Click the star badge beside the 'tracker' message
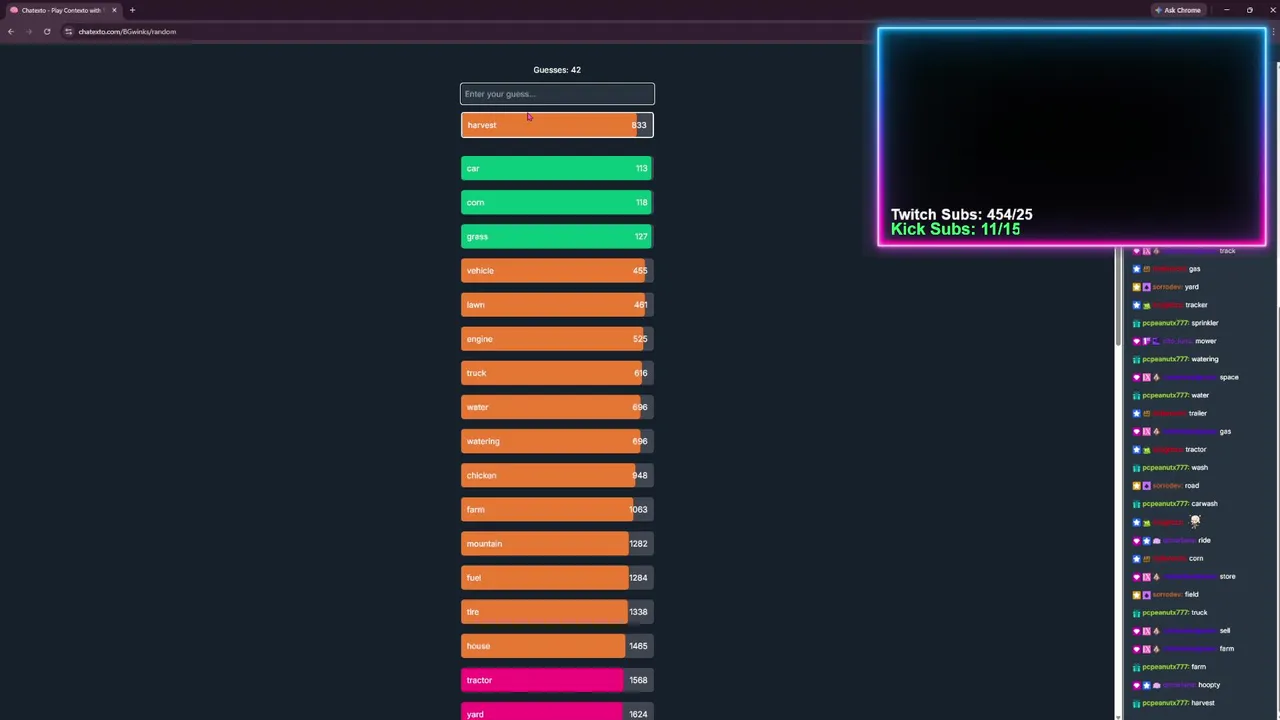The height and width of the screenshot is (720, 1280). 1136,305
